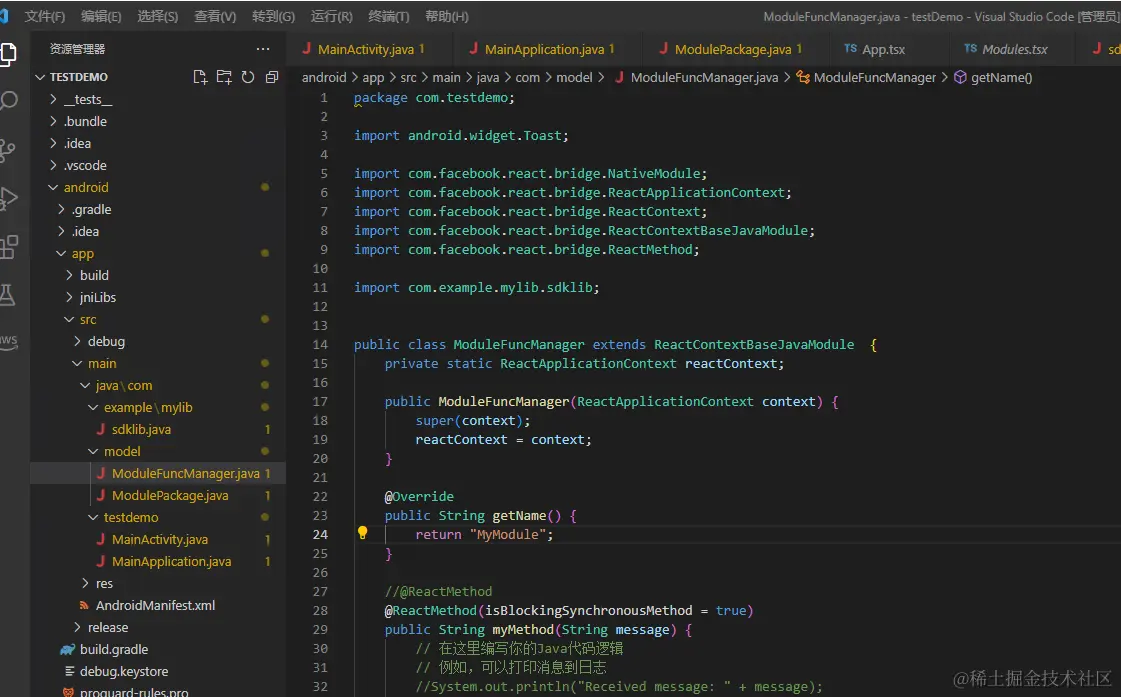Click New Folder icon in TESTDEMO header

pos(224,77)
